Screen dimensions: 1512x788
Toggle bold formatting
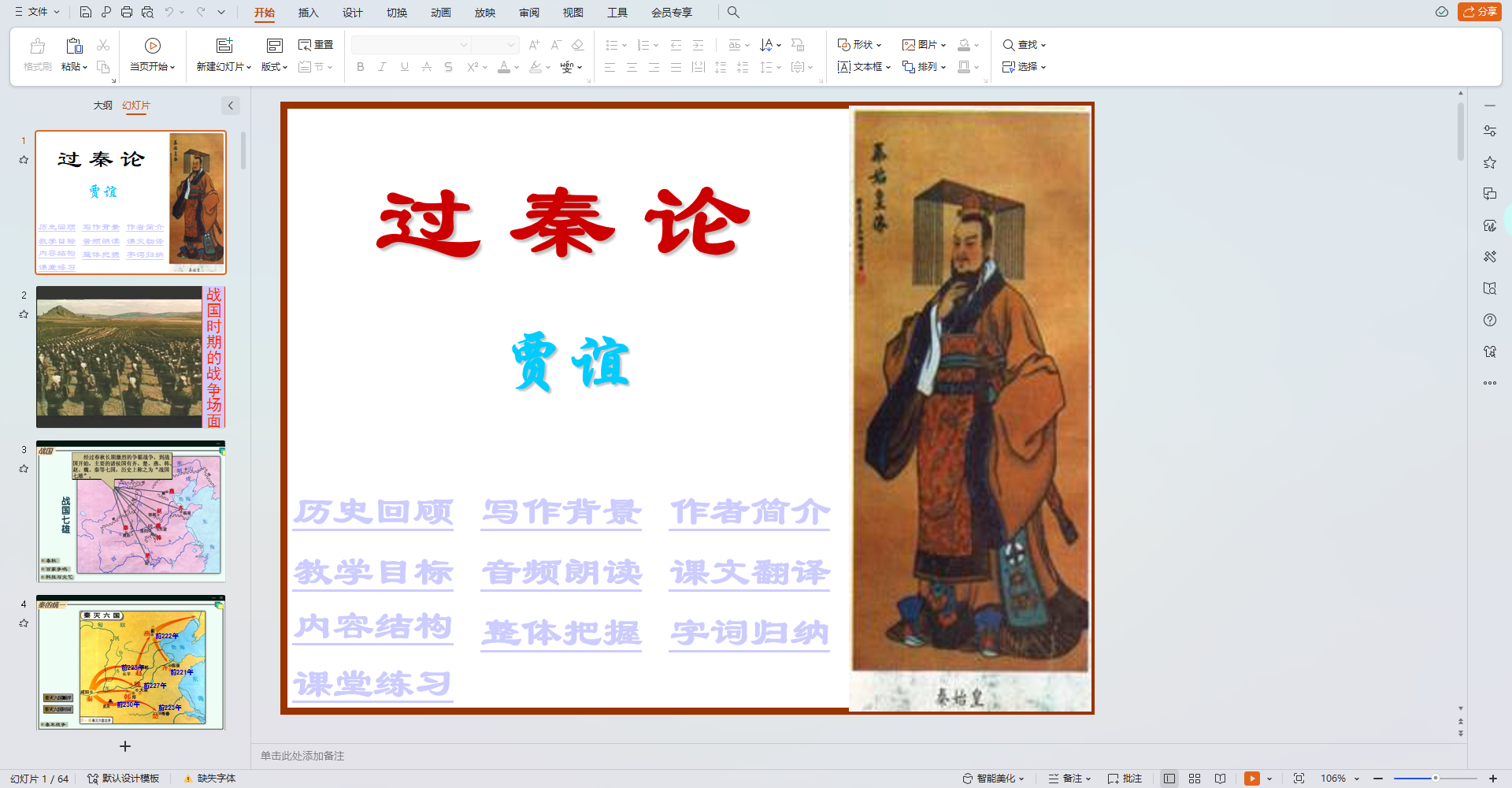pos(361,67)
